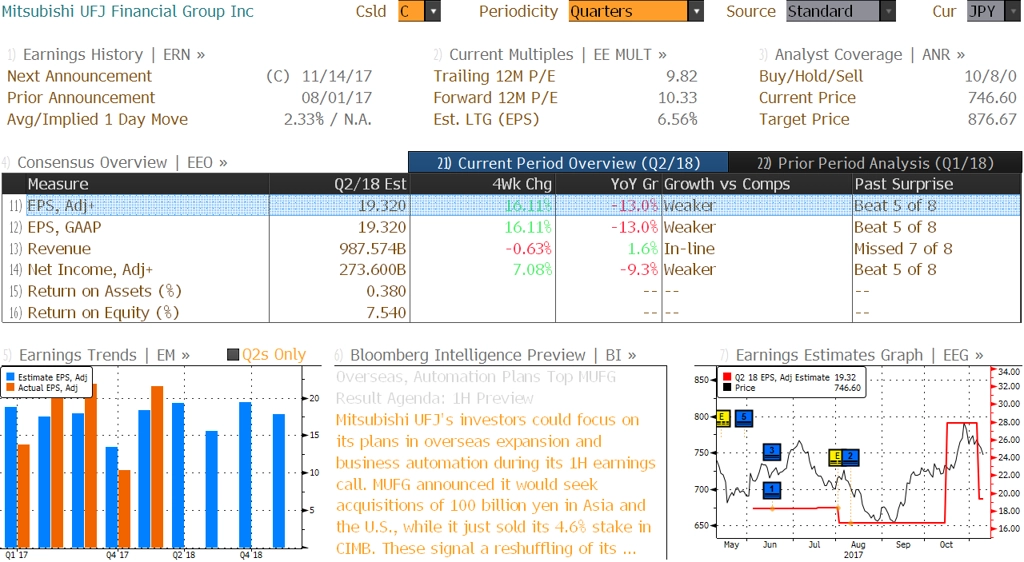Click the Csld field showing C
Image resolution: width=1024 pixels, height=562 pixels.
(411, 11)
